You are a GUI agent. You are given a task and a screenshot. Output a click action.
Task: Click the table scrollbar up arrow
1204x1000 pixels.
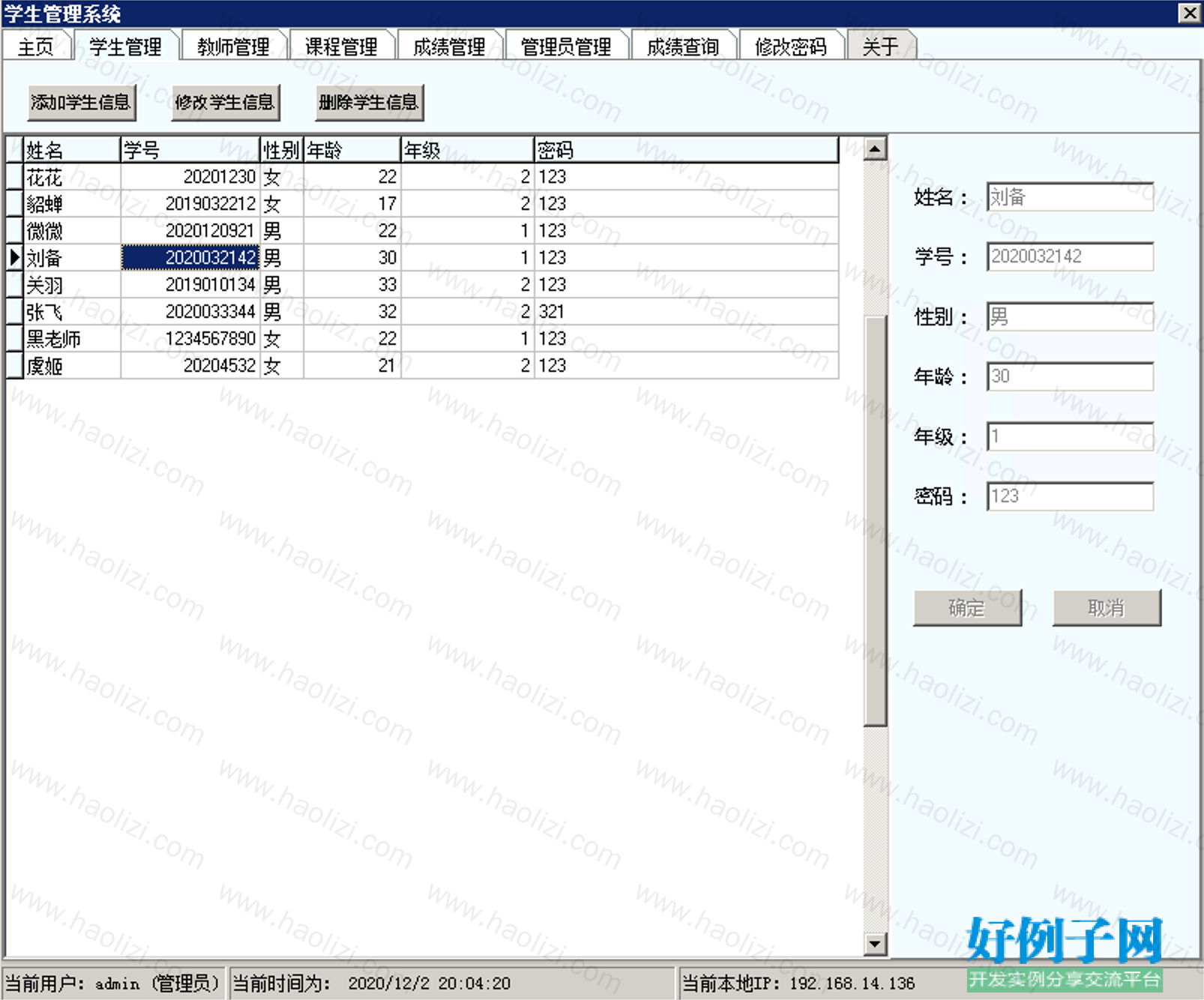pyautogui.click(x=875, y=148)
